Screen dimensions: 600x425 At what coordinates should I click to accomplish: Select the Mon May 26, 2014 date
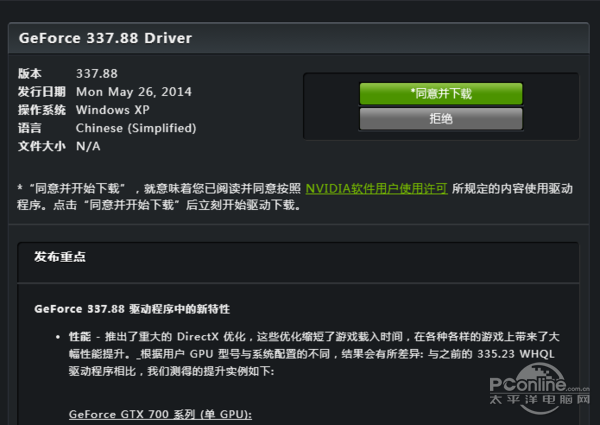[x=134, y=92]
